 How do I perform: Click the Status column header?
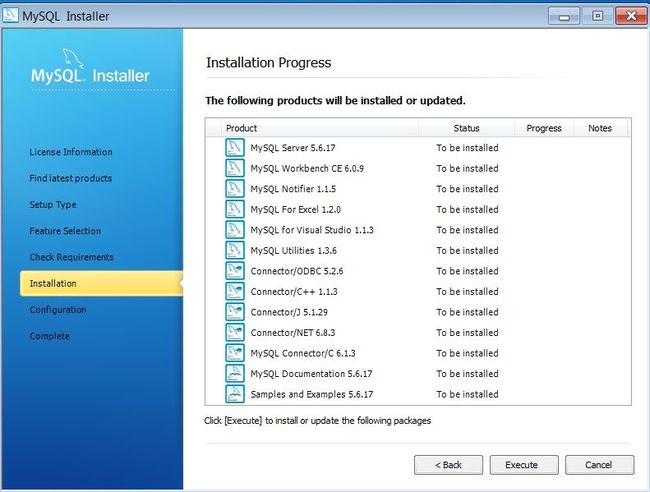(466, 128)
